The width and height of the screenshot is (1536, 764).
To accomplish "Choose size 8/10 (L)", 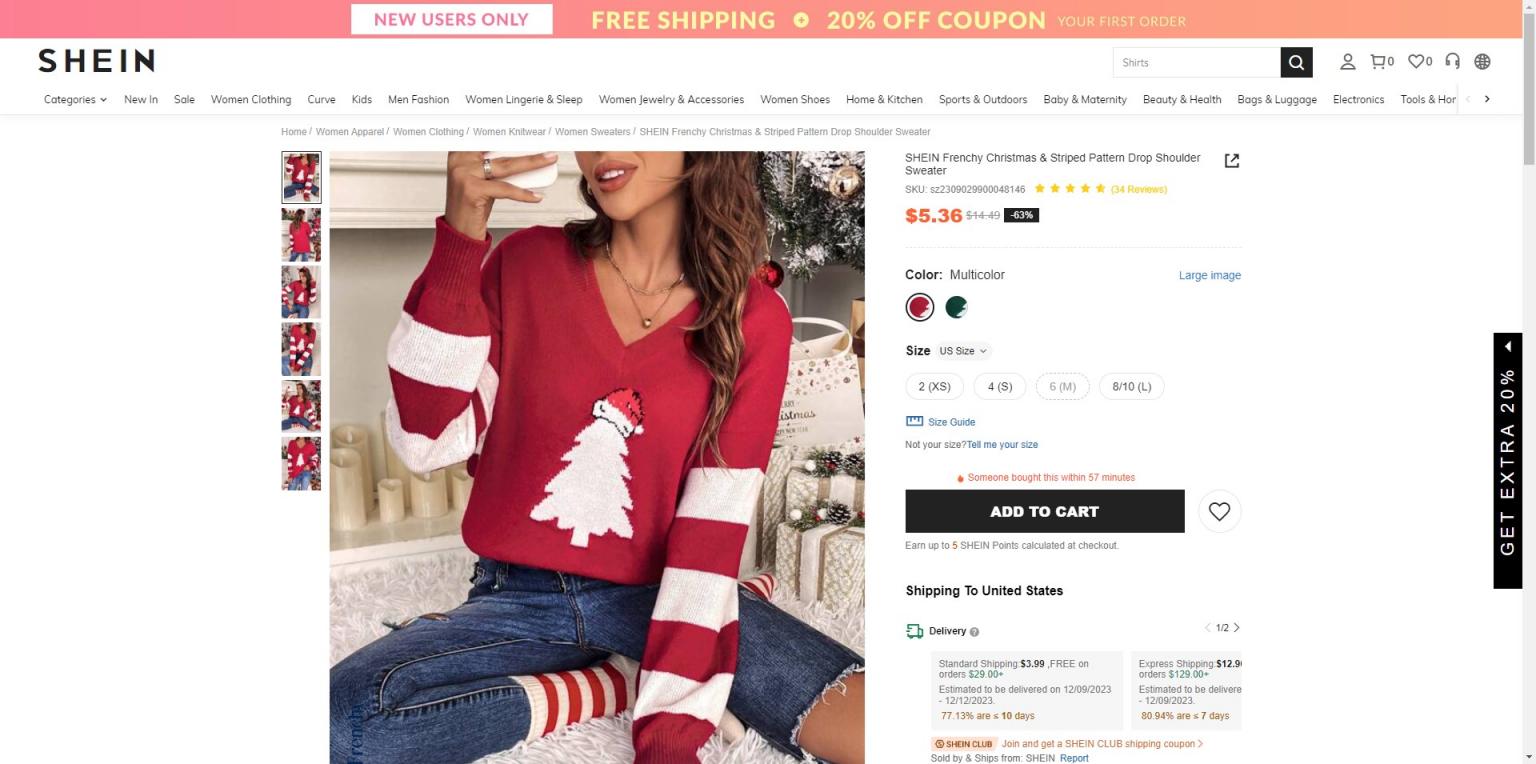I will (x=1131, y=386).
